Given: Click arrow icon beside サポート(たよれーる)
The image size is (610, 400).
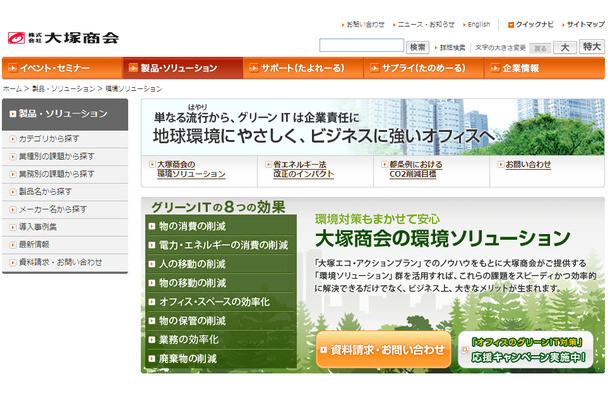Looking at the screenshot, I should pos(254,68).
